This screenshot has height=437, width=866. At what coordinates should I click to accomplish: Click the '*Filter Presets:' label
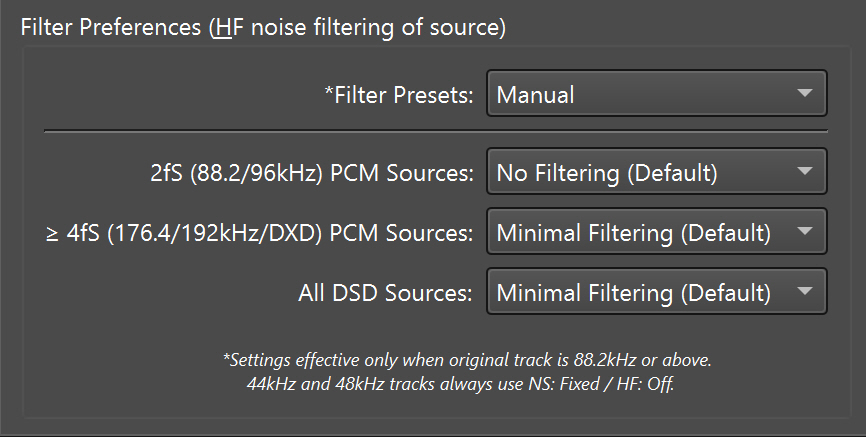point(398,95)
